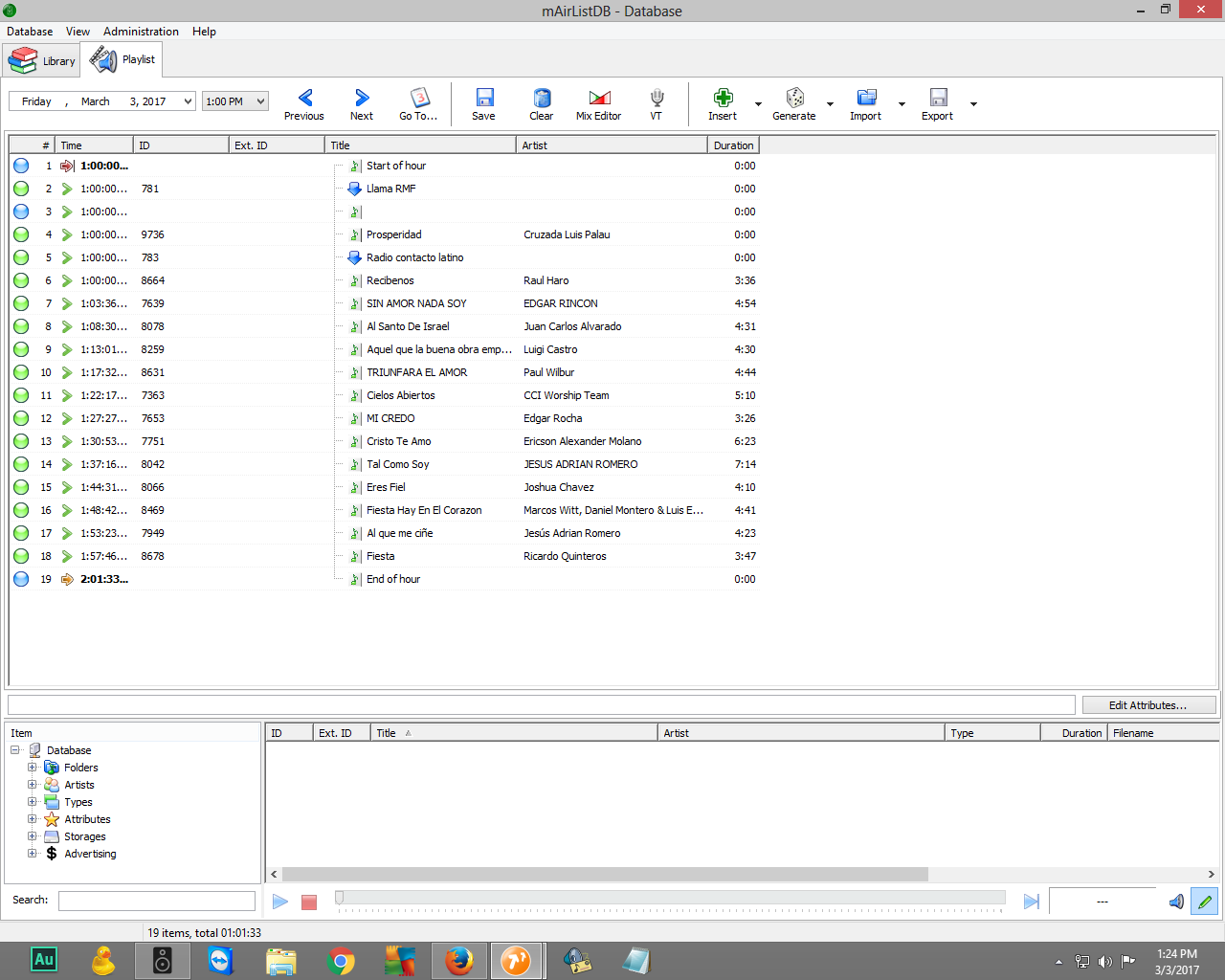This screenshot has width=1225, height=980.
Task: Expand the Folders tree node
Action: click(x=33, y=768)
